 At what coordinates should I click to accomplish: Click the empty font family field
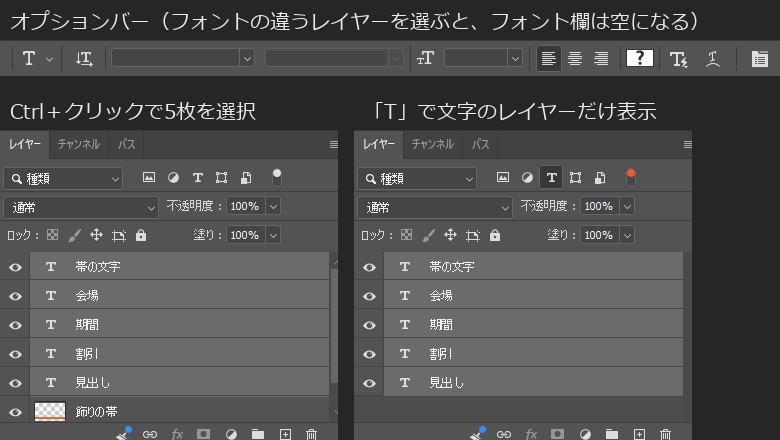click(x=176, y=58)
